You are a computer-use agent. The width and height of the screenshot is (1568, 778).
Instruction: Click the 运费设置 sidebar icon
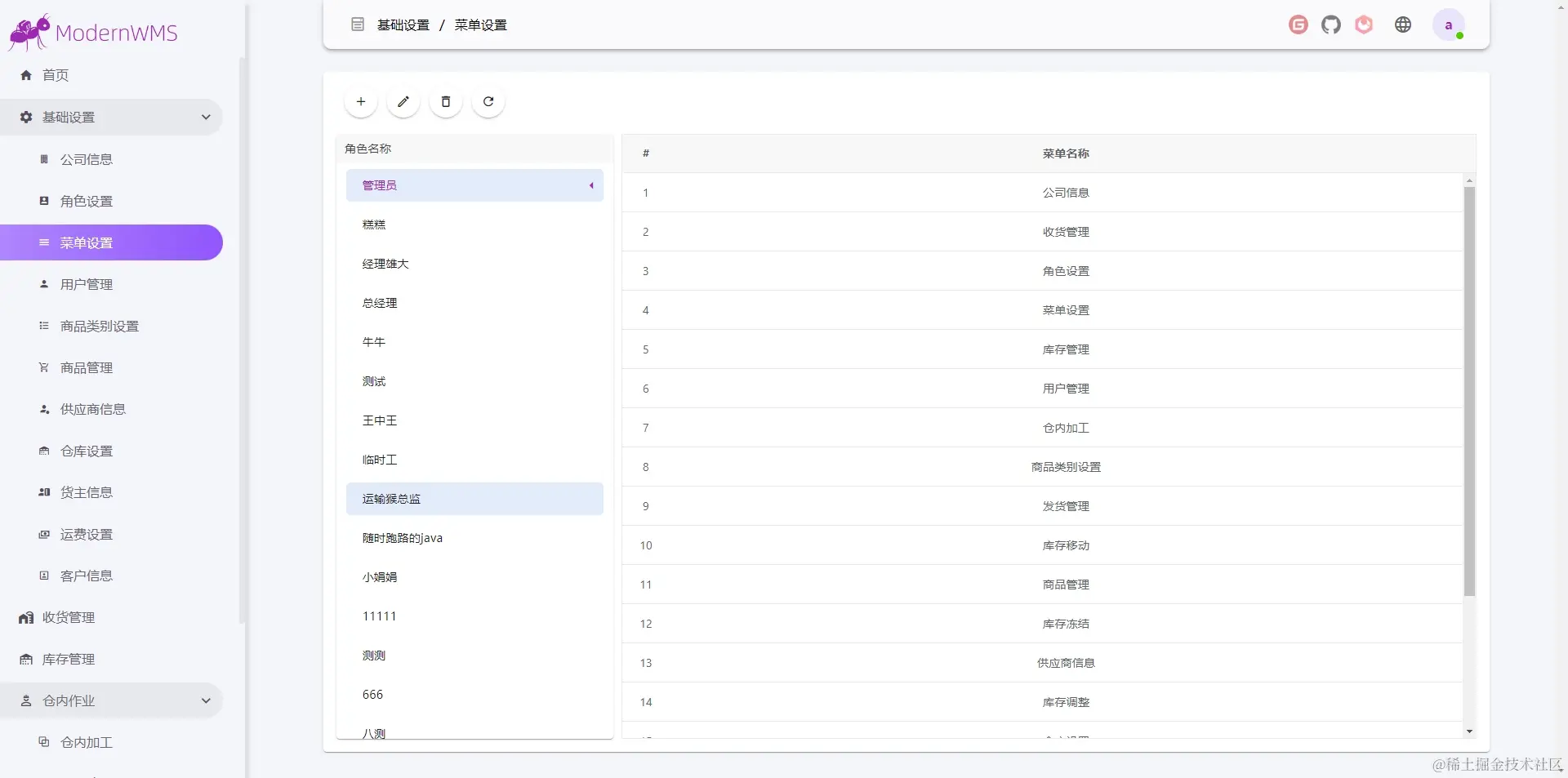click(x=44, y=534)
